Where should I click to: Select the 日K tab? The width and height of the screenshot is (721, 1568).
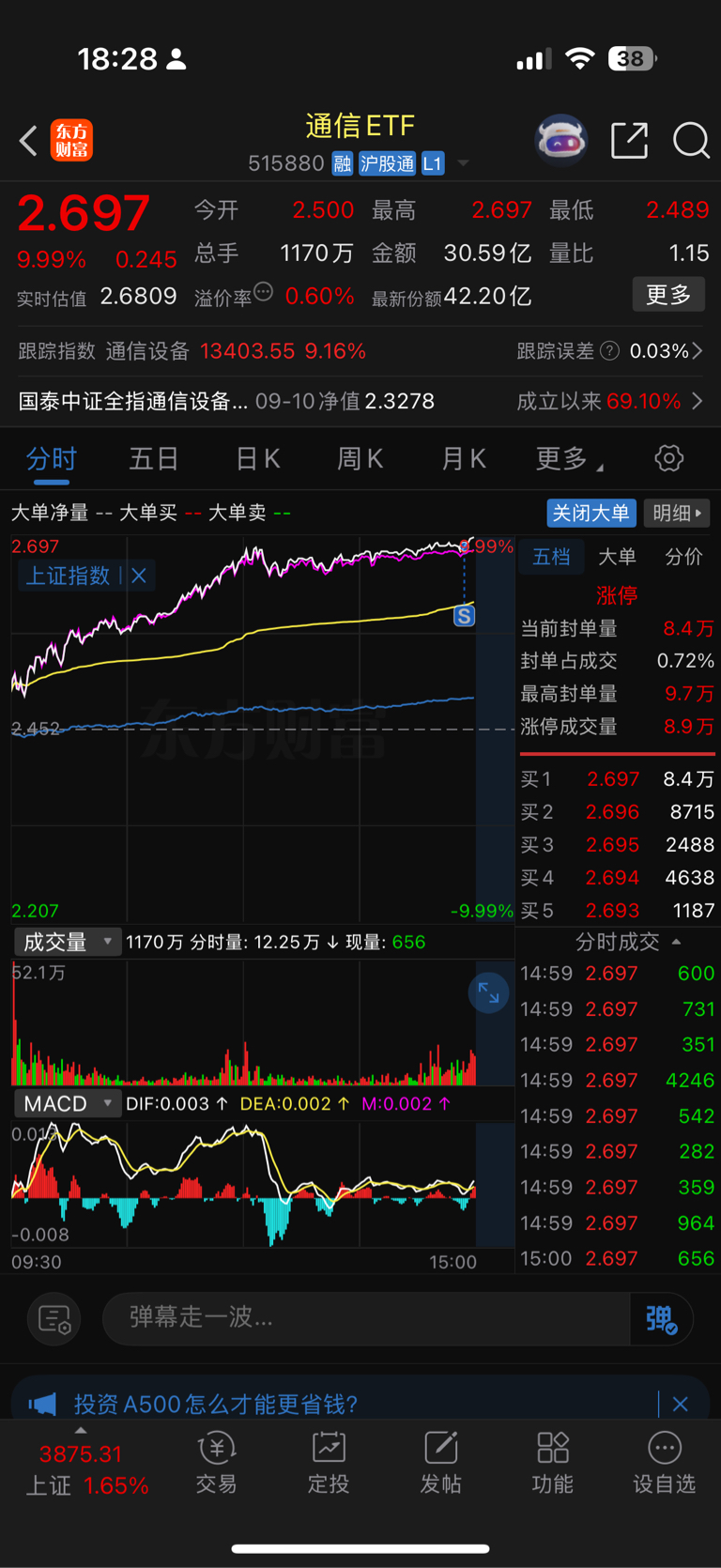point(257,459)
